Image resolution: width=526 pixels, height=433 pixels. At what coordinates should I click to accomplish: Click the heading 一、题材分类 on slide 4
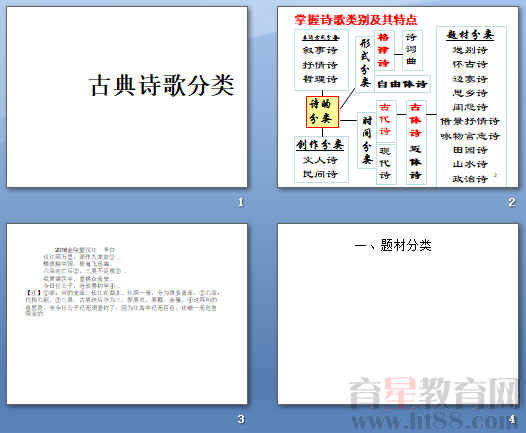pos(393,246)
